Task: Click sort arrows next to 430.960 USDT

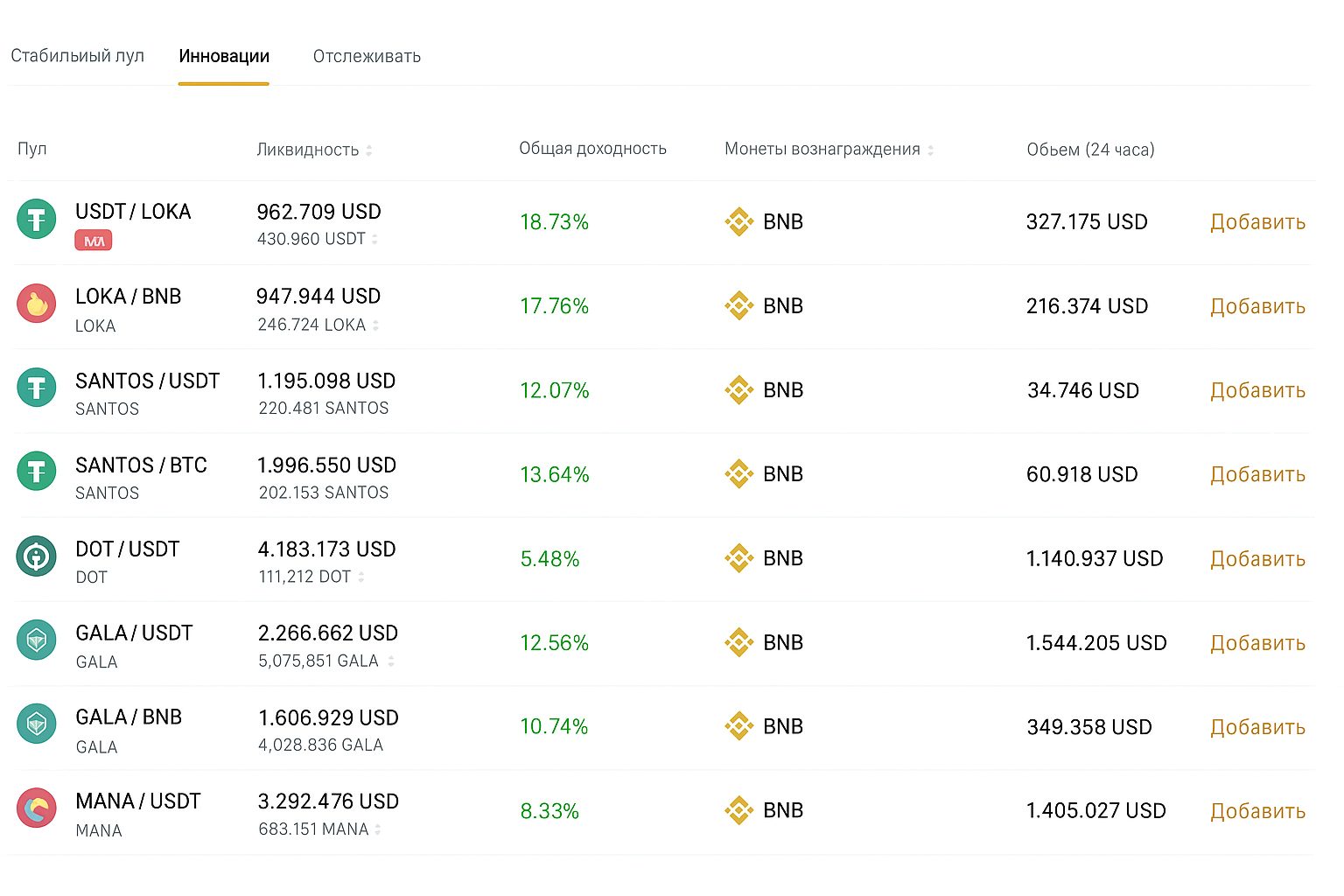Action: point(375,239)
